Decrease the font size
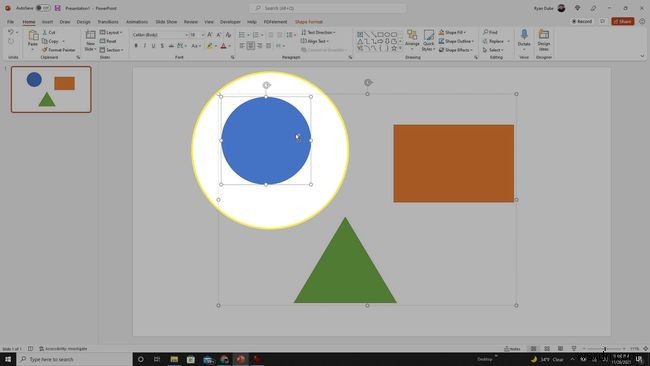The width and height of the screenshot is (650, 366). coord(219,35)
